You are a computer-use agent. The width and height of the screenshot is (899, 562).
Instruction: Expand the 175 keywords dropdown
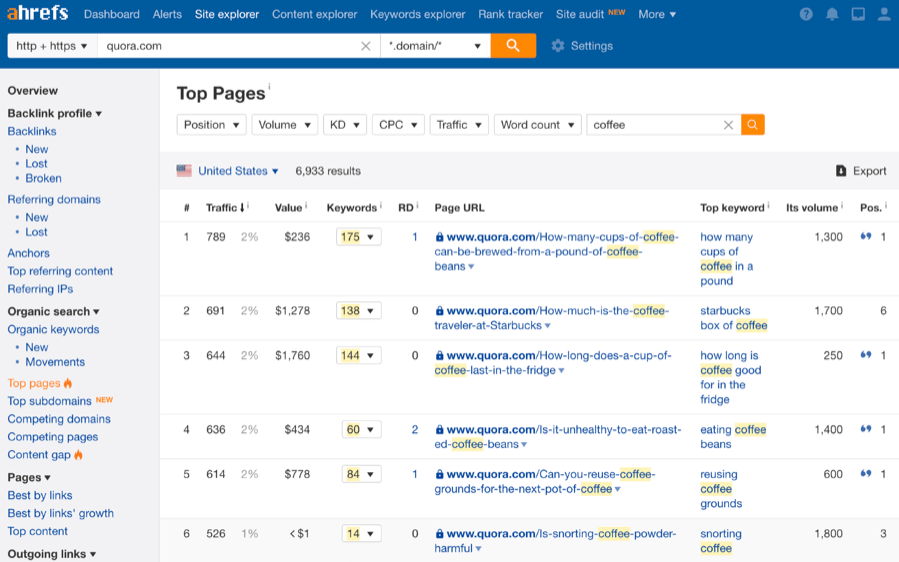pyautogui.click(x=358, y=237)
